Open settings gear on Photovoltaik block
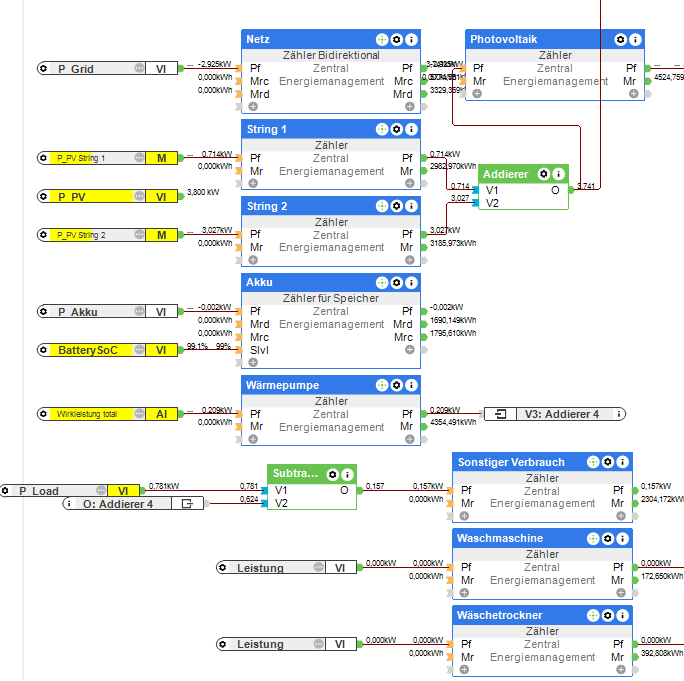Screen dimensions: 684x681 pyautogui.click(x=620, y=40)
